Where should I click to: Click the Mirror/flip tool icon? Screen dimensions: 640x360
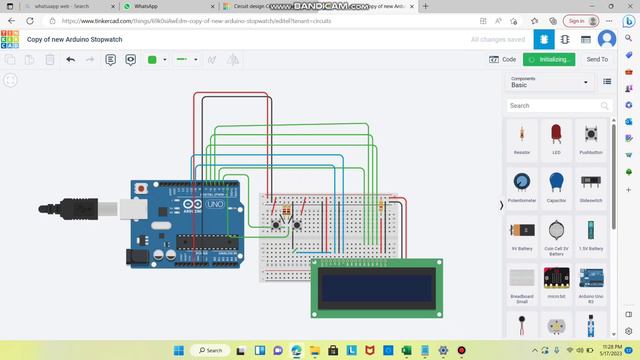[233, 60]
